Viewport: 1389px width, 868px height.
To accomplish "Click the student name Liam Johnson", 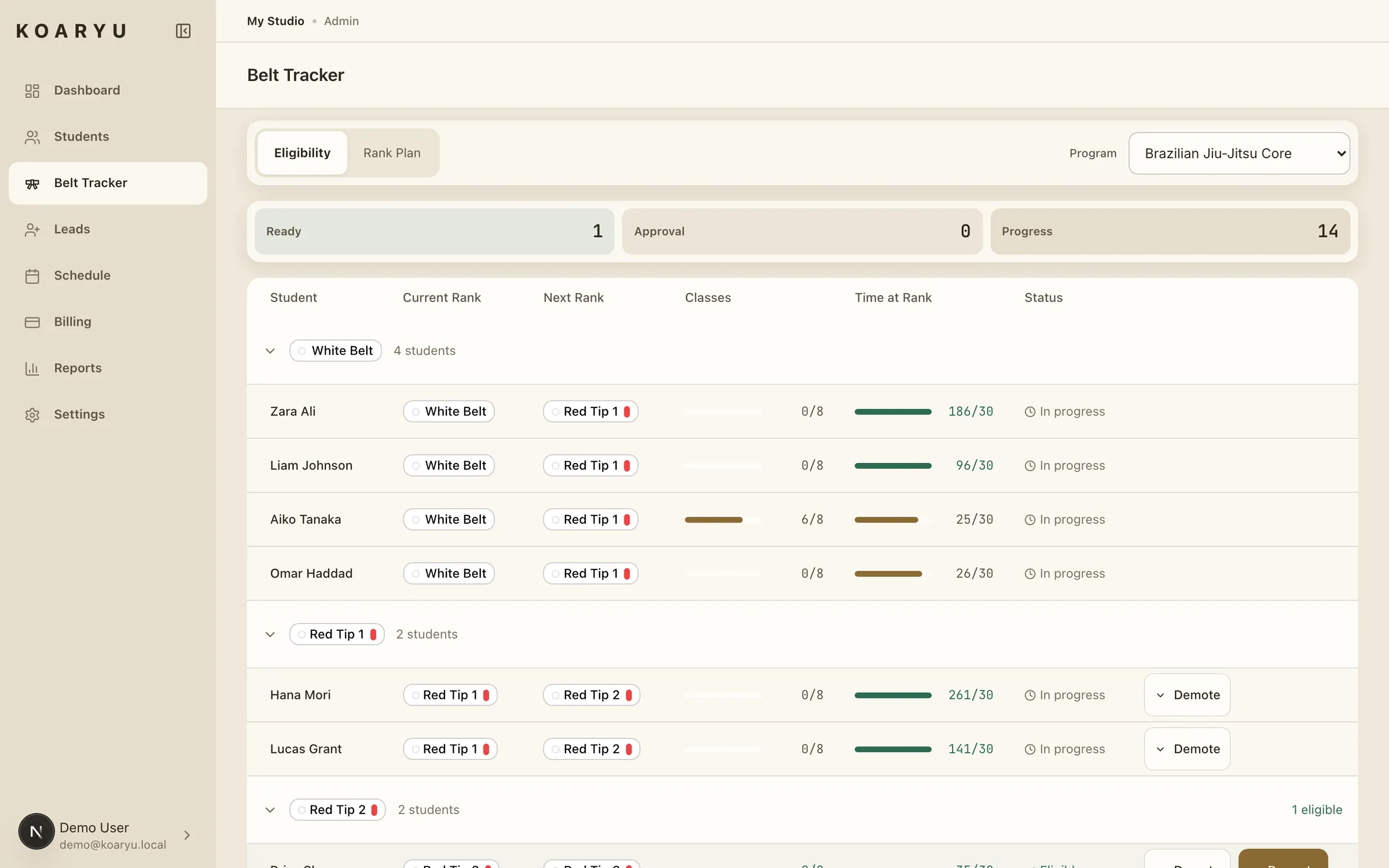I will [x=311, y=465].
